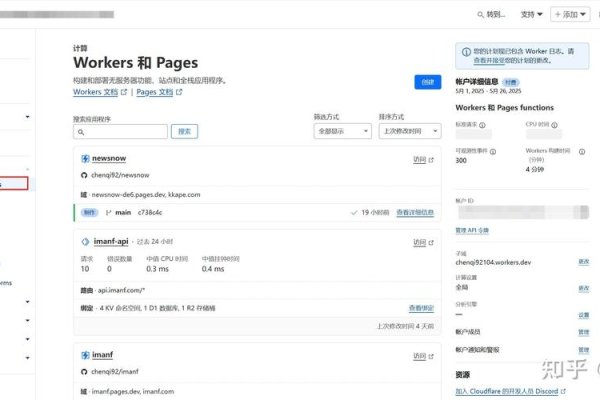Click 设置 next to 分析引擎
The height and width of the screenshot is (400, 600).
[x=584, y=315]
